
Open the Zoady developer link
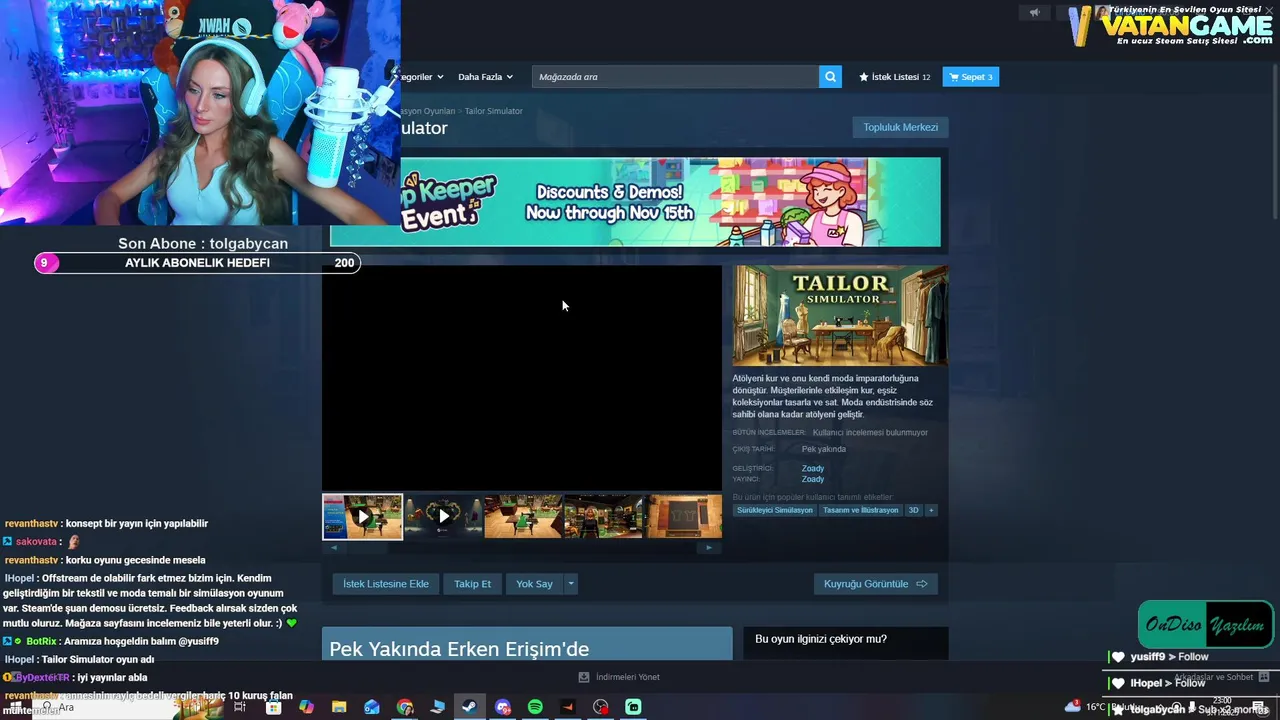click(813, 468)
